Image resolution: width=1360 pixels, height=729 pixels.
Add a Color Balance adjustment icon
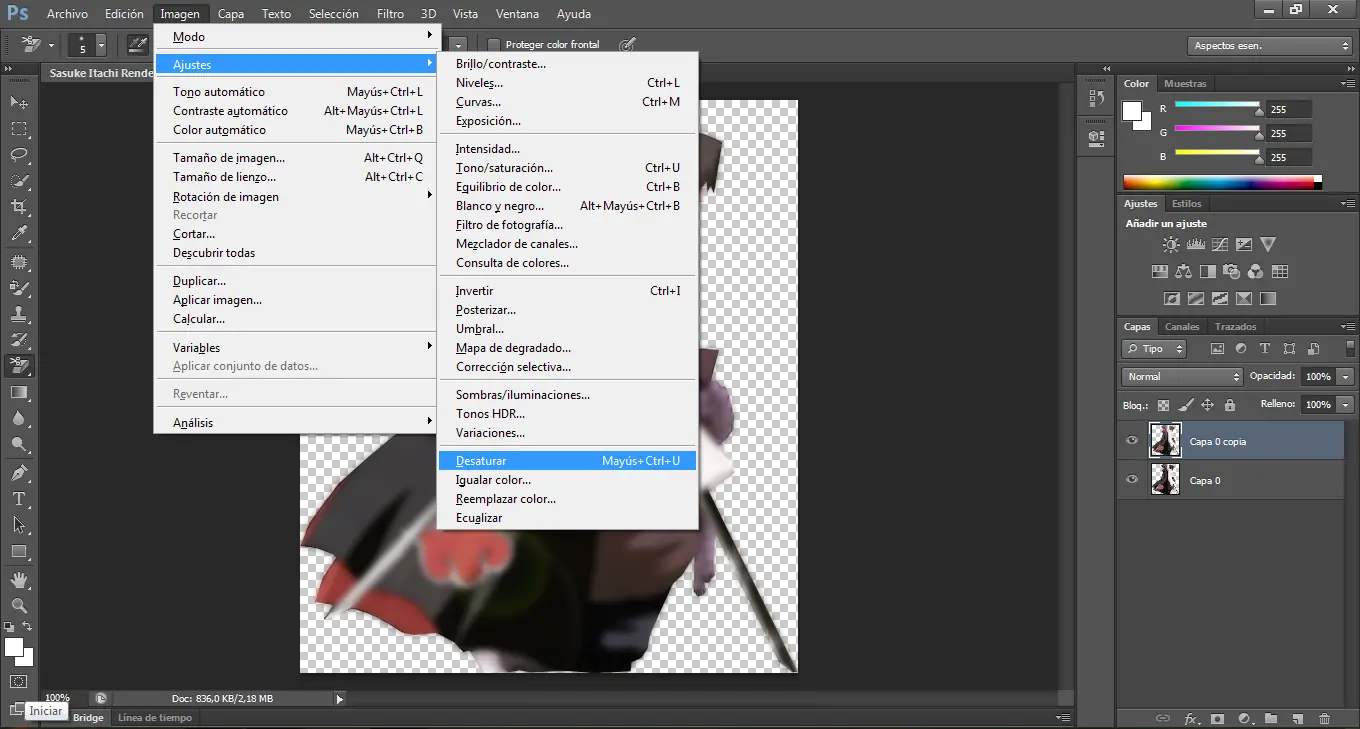point(1184,271)
